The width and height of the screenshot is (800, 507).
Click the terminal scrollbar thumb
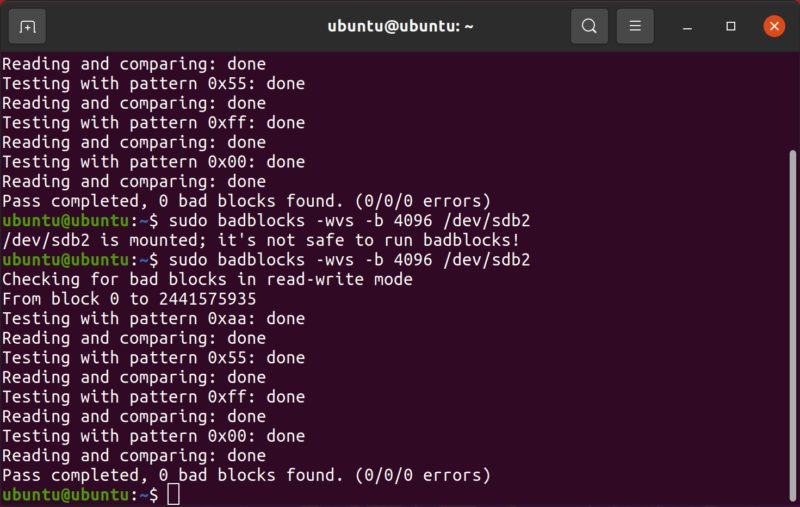(793, 320)
